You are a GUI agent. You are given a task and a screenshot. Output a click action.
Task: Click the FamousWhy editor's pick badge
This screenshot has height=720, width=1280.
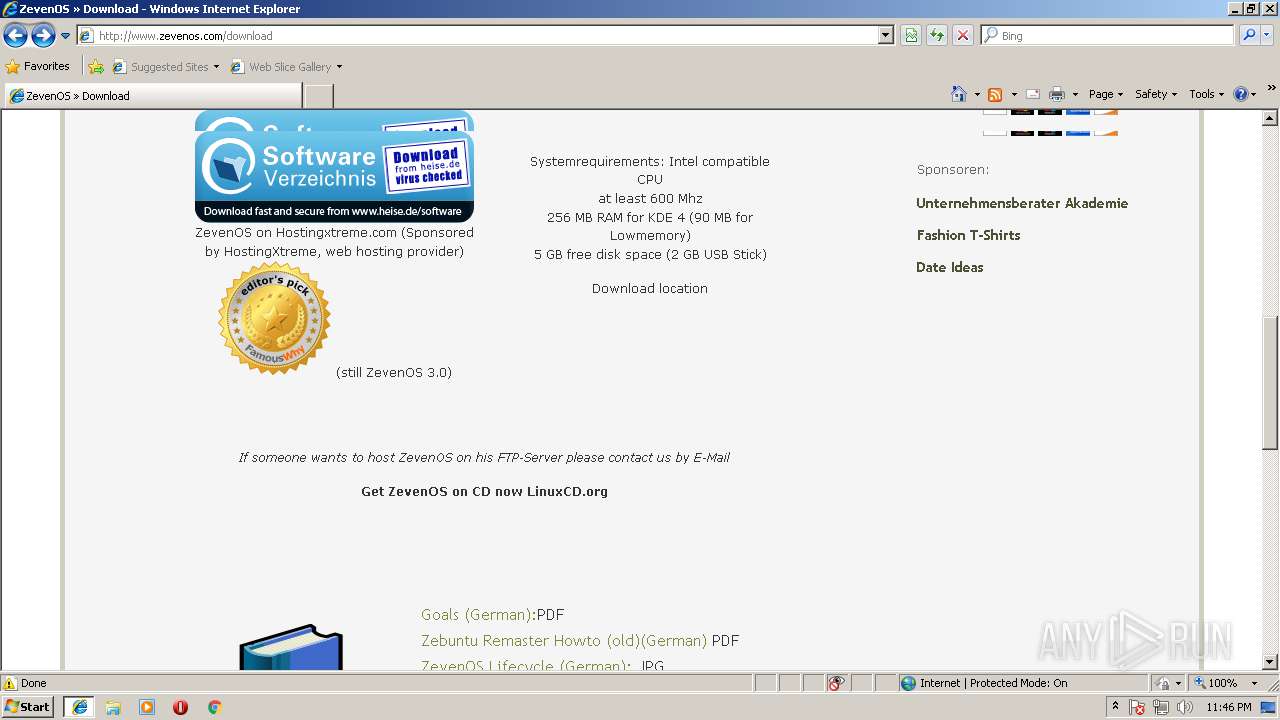[274, 318]
